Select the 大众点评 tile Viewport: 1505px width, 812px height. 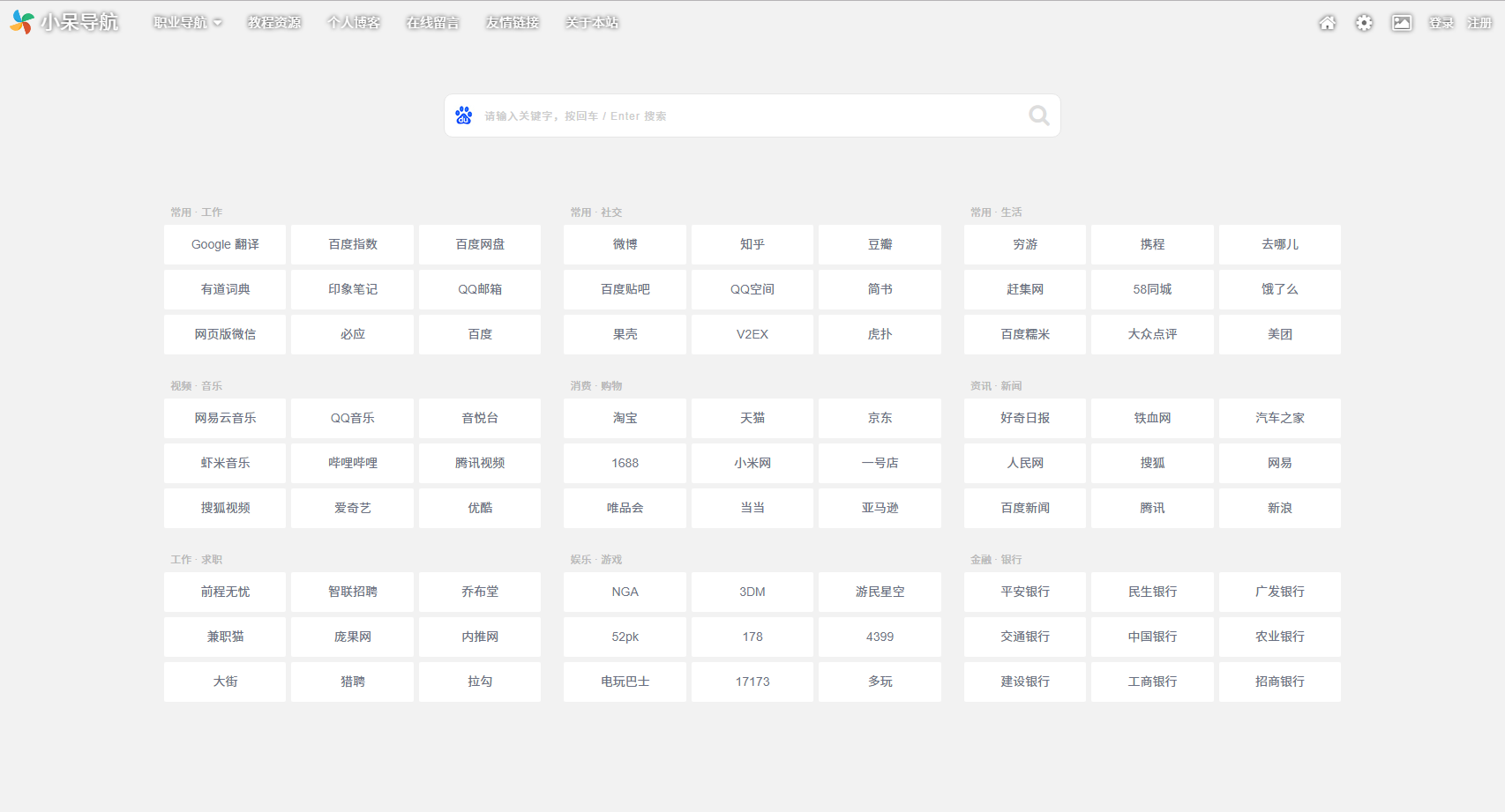(x=1152, y=334)
